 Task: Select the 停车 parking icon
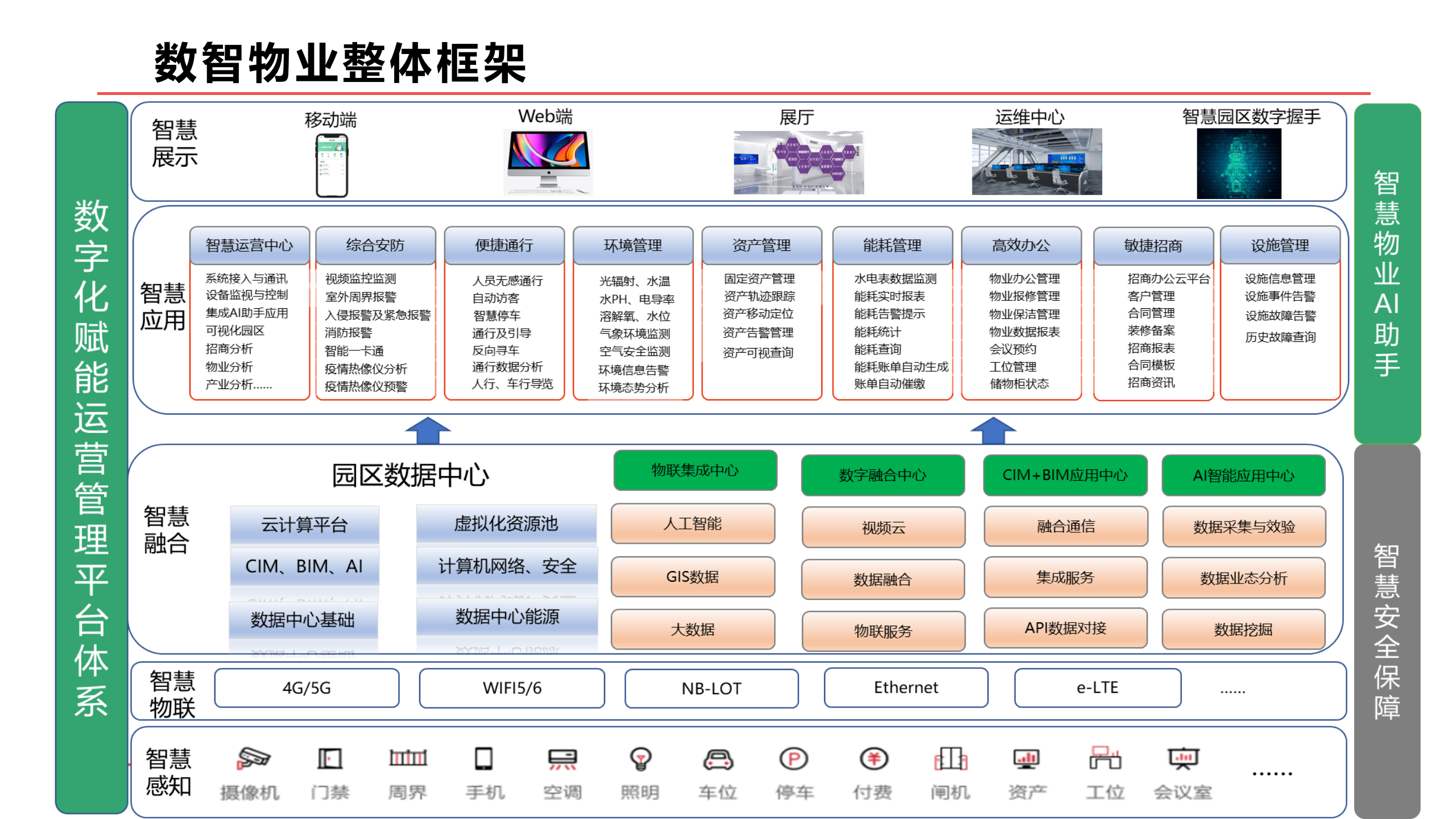coord(795,758)
